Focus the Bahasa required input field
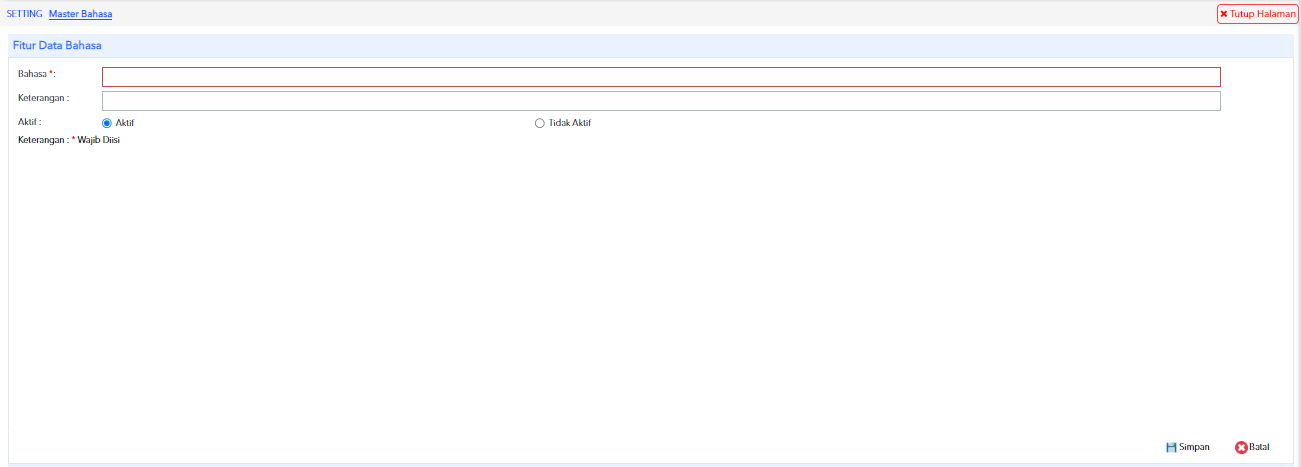 (661, 77)
